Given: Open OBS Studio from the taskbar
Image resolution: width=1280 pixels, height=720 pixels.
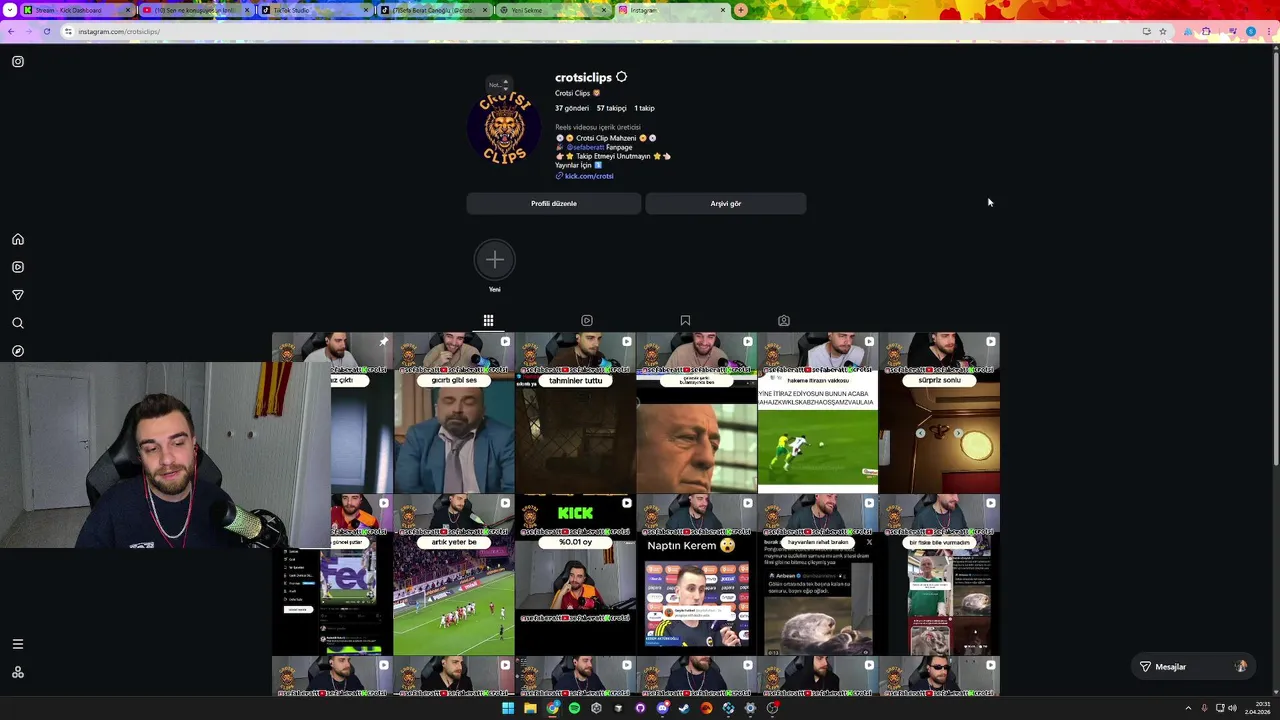Looking at the screenshot, I should (x=772, y=708).
